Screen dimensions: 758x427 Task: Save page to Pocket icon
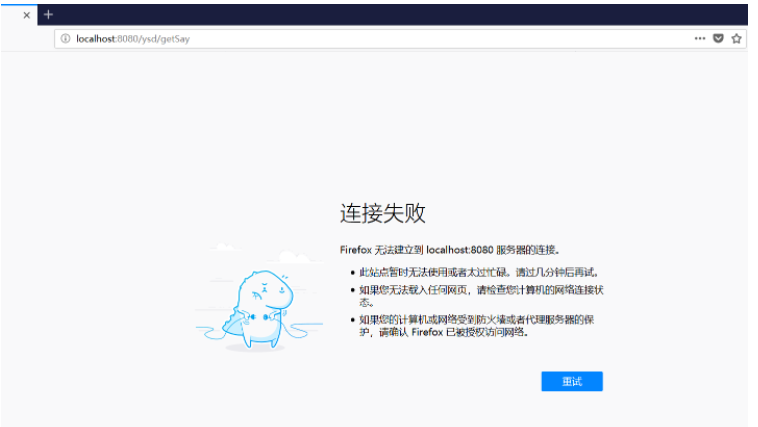718,39
